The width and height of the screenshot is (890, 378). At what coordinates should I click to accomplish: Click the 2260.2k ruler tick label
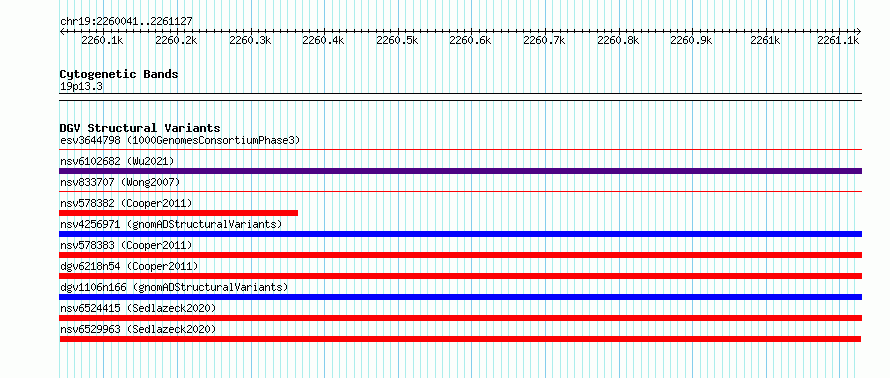[x=176, y=41]
